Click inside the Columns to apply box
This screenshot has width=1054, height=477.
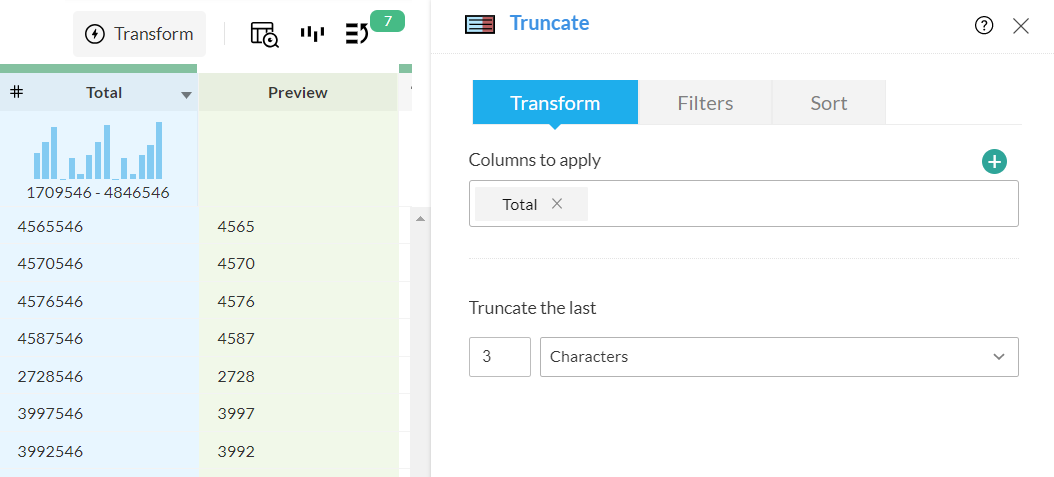(800, 204)
